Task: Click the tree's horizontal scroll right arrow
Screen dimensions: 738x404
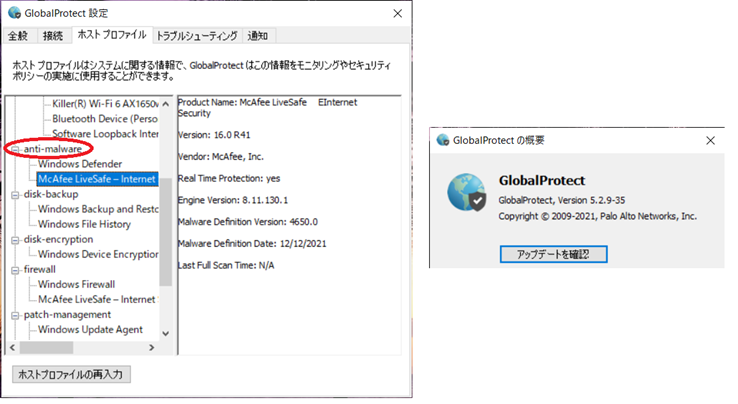Action: point(152,347)
